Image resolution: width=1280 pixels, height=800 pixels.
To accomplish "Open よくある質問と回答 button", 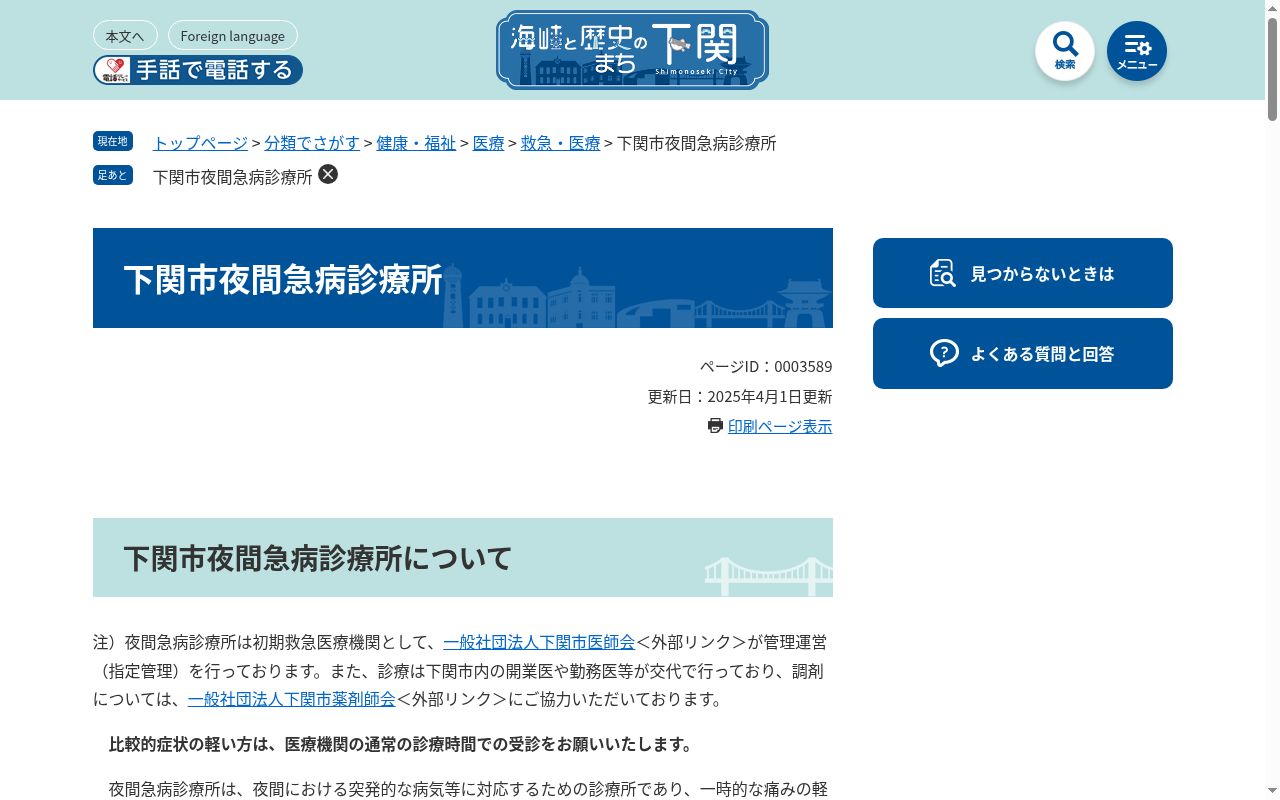I will click(x=1023, y=353).
